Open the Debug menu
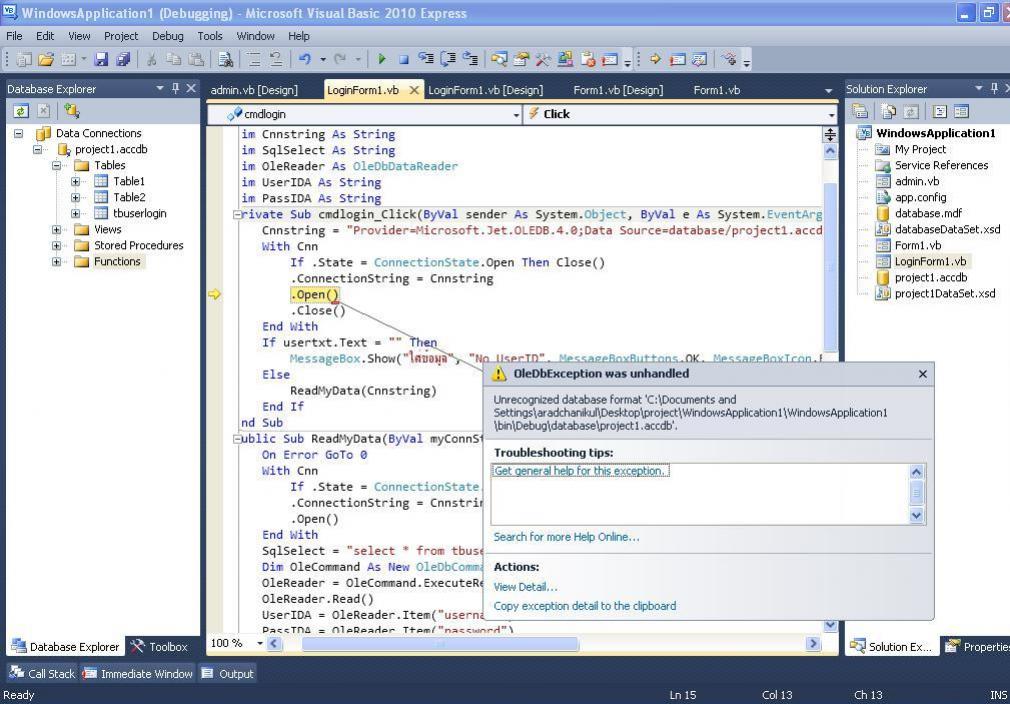1010x704 pixels. coord(167,36)
